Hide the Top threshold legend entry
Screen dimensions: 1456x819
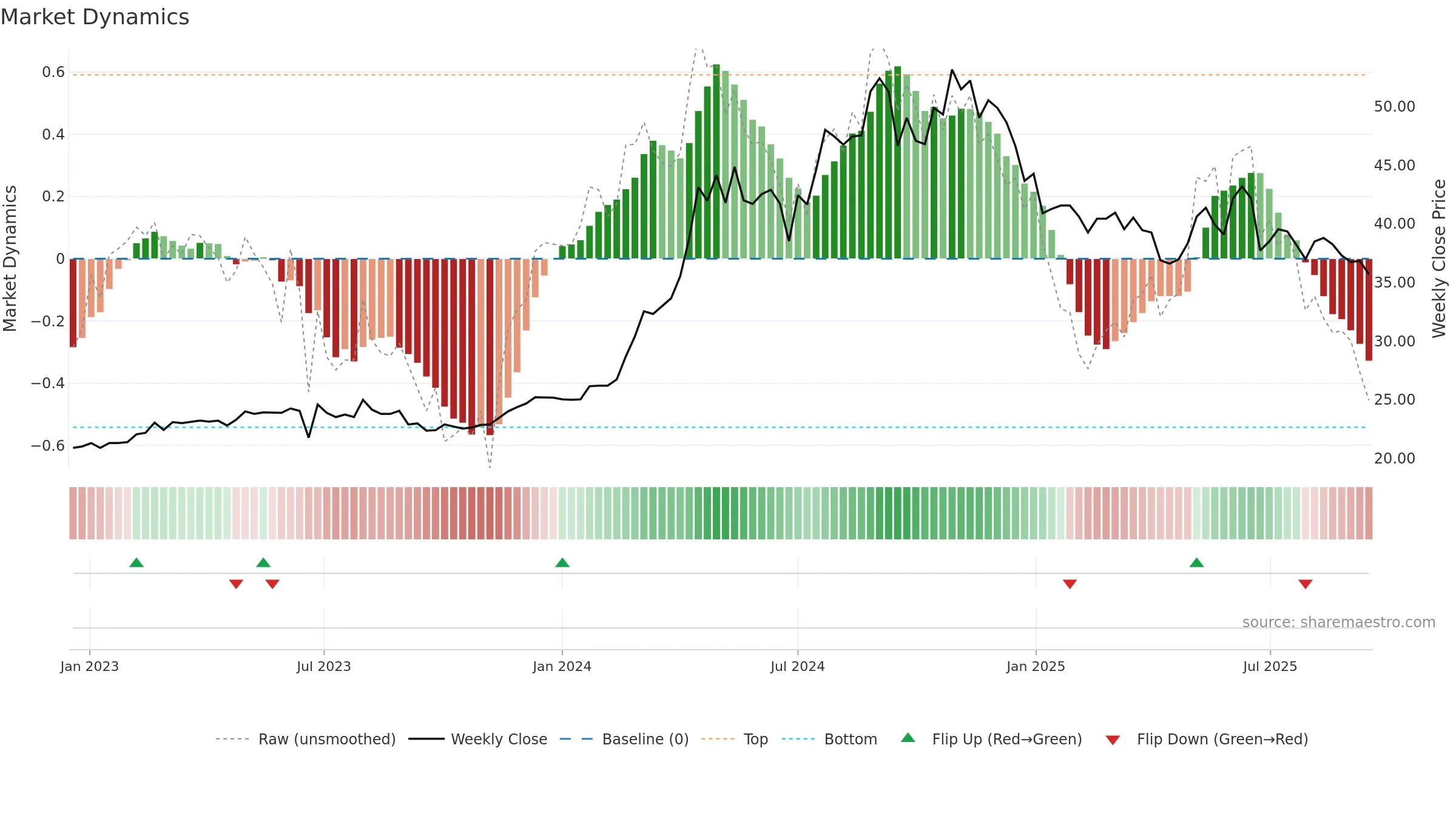click(735, 739)
